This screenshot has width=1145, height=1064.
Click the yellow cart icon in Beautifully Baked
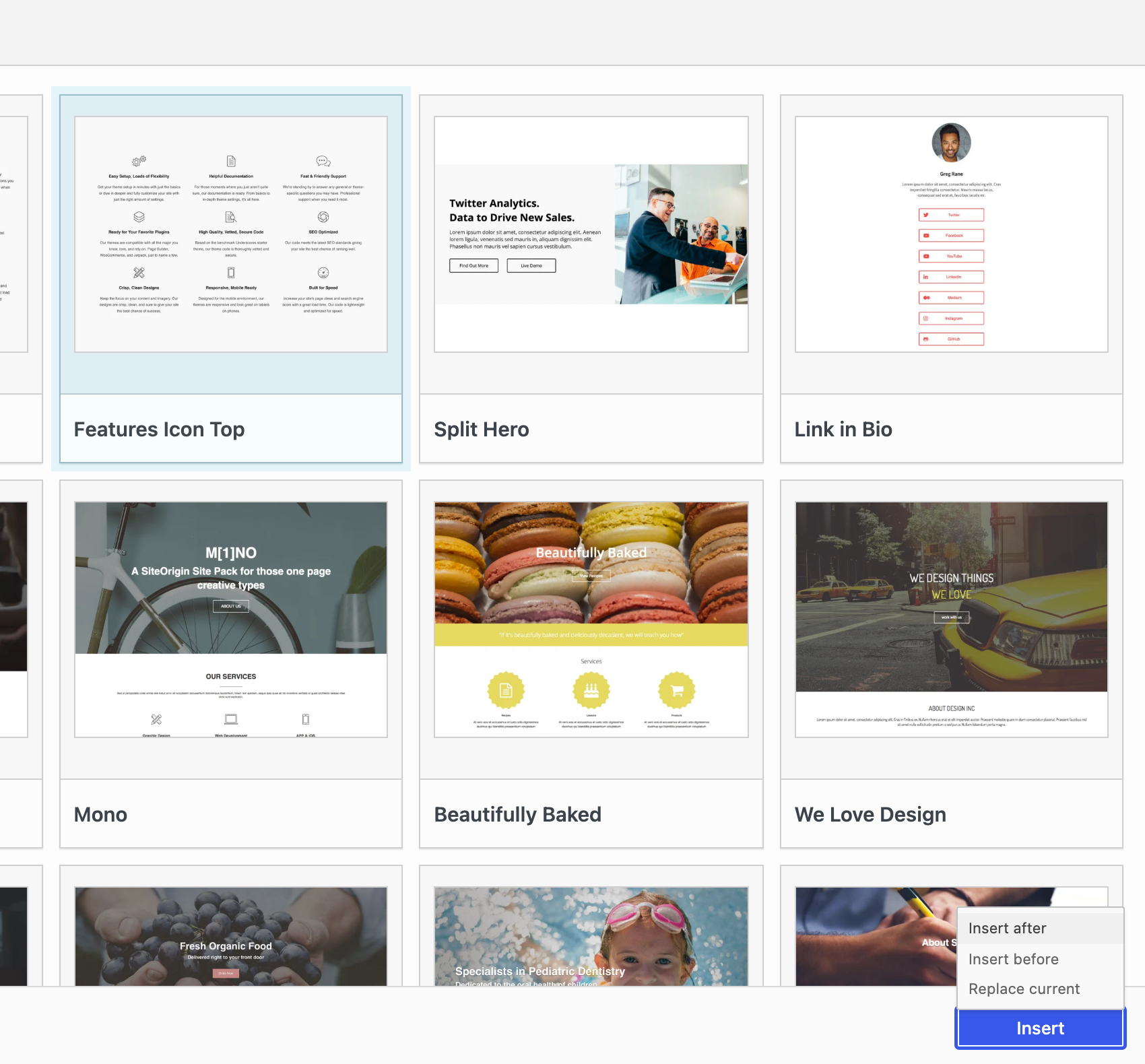pyautogui.click(x=677, y=690)
